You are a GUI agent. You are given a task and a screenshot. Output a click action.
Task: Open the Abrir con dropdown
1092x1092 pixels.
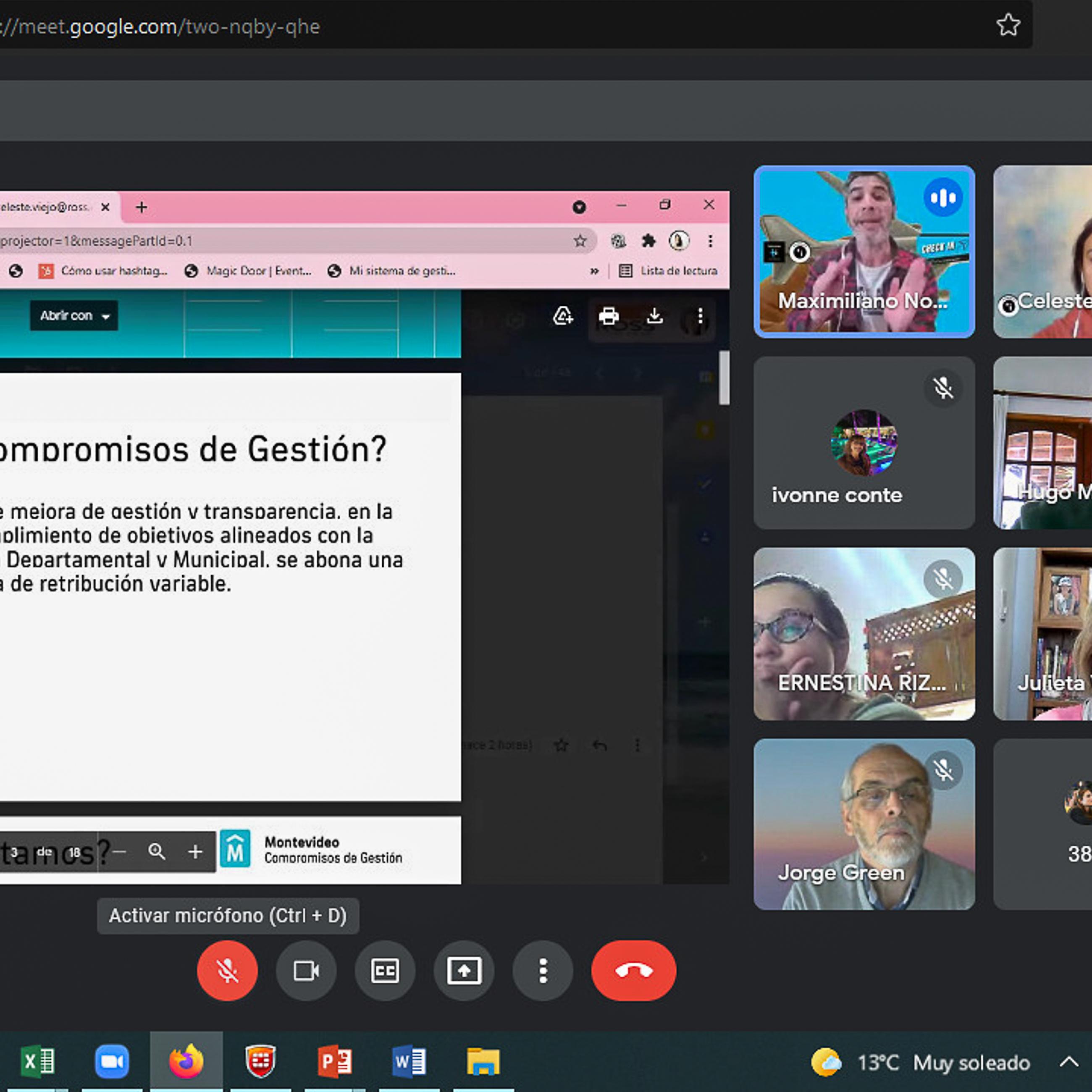74,315
